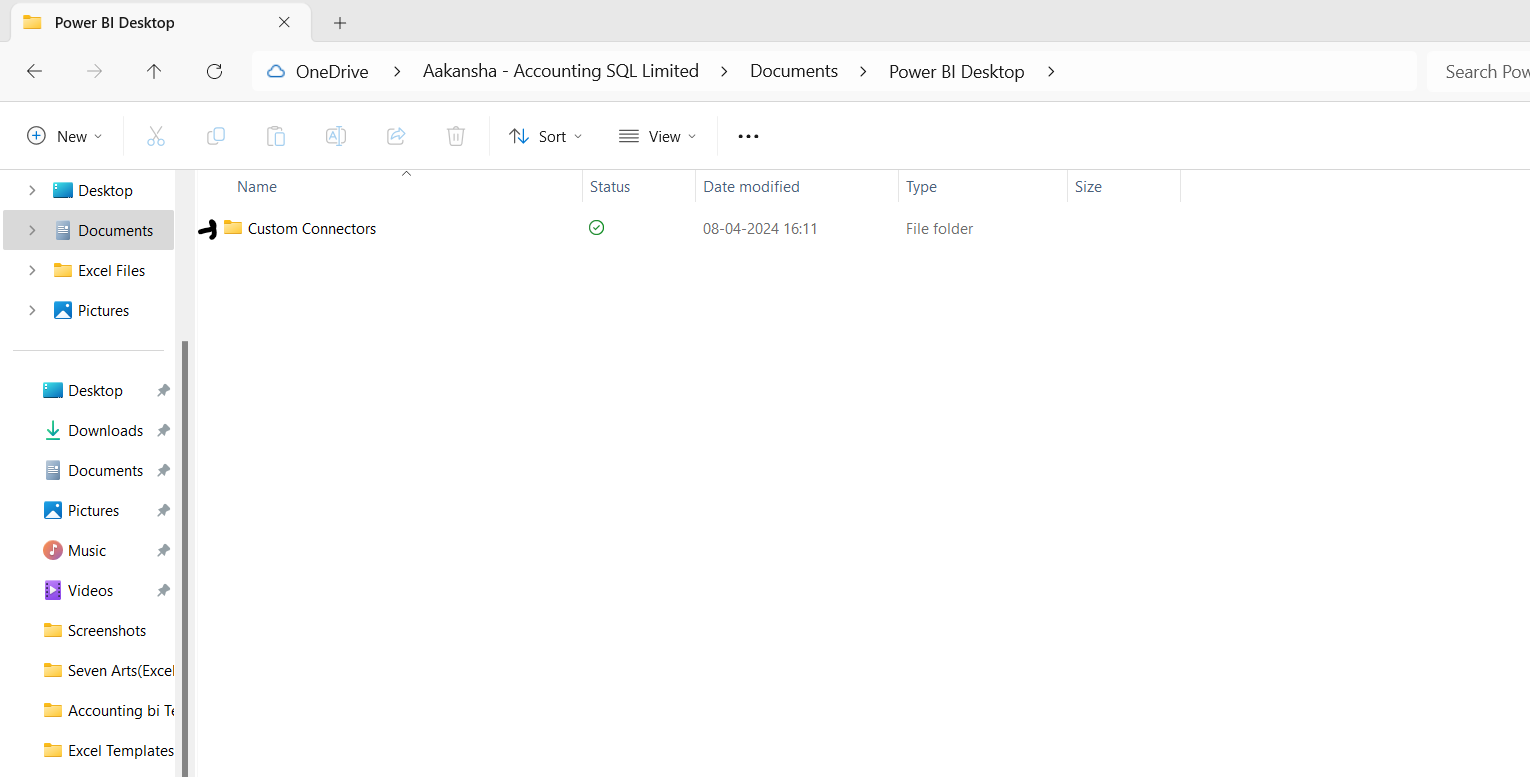Image resolution: width=1530 pixels, height=777 pixels.
Task: Click the Delete trash icon
Action: [456, 136]
